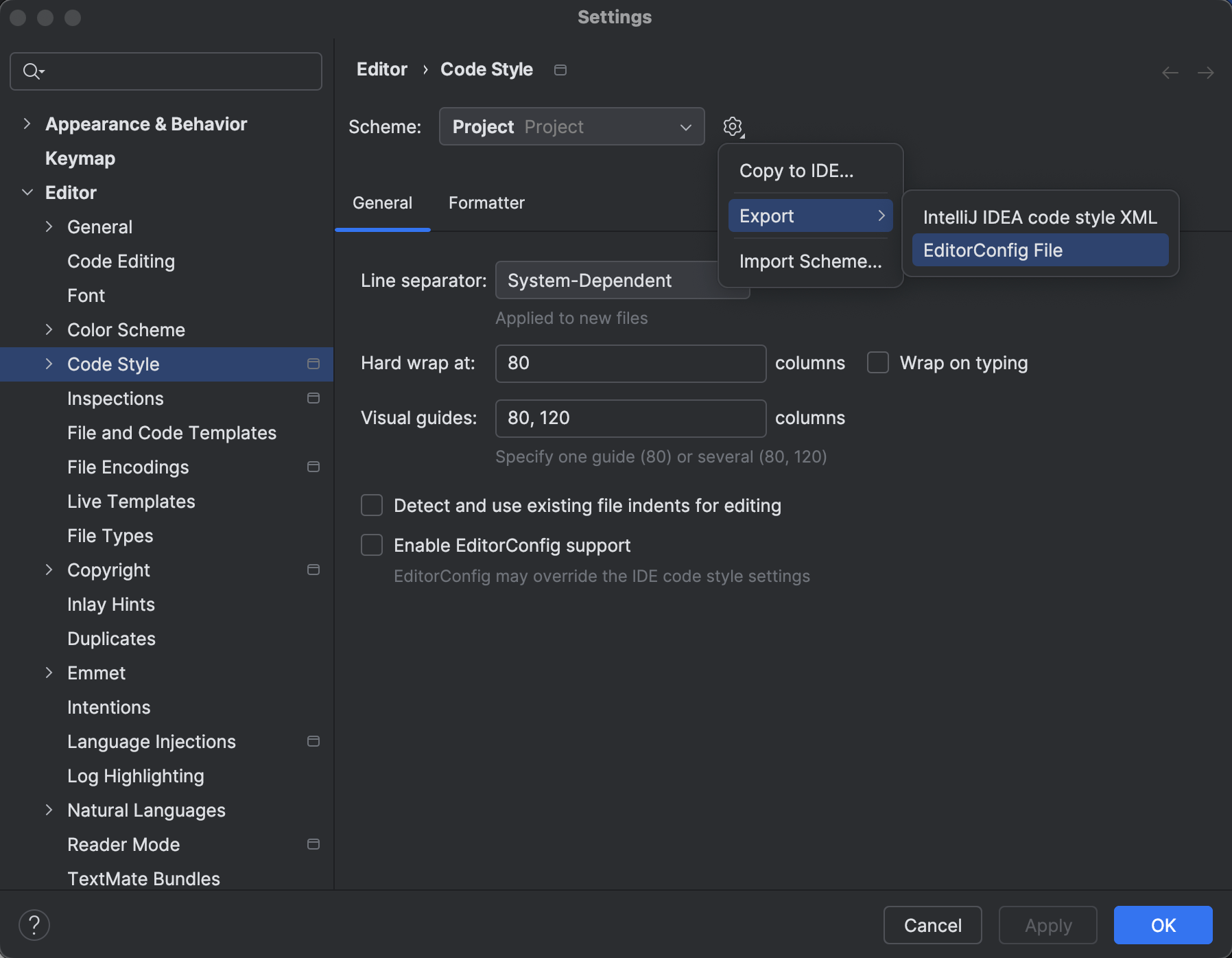This screenshot has width=1232, height=958.
Task: Click the Hard wrap columns input field
Action: (x=630, y=363)
